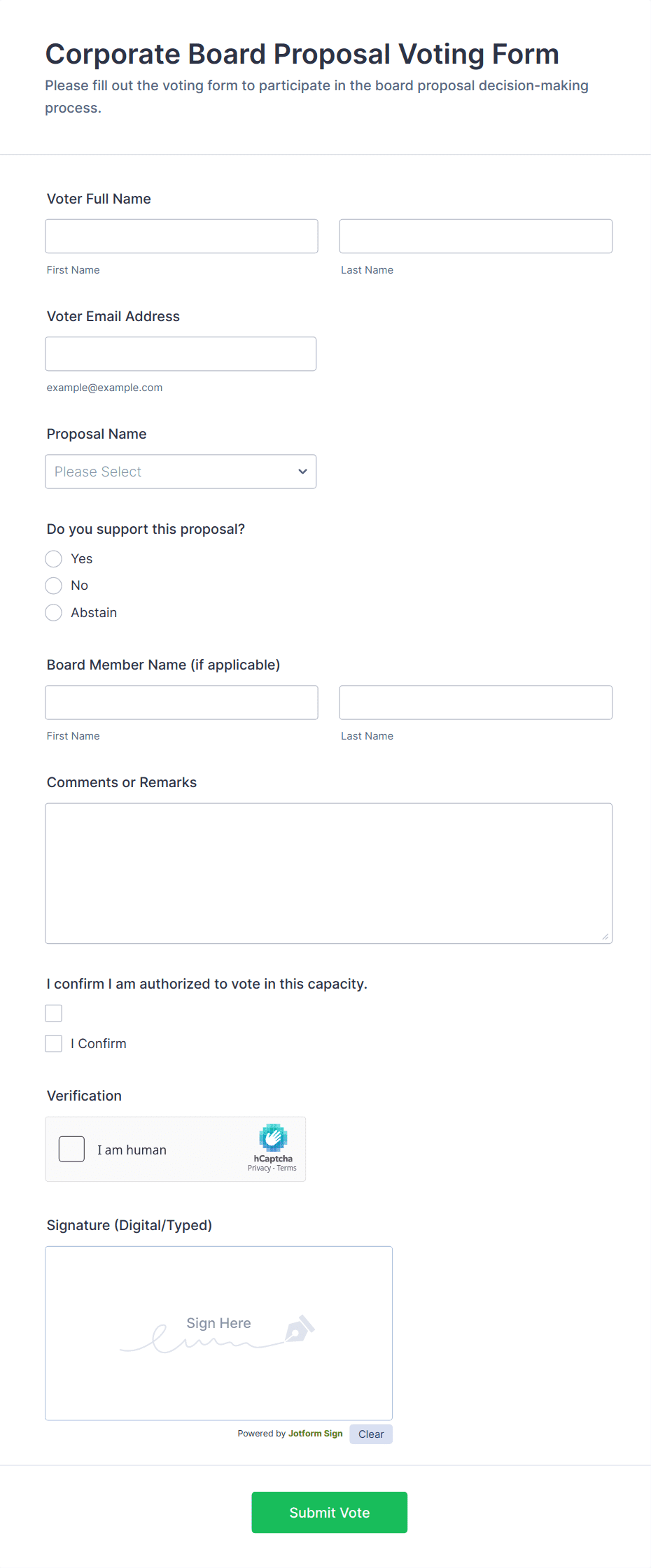Open the hCaptcha Terms link
Screen dimensions: 651x1568
pyautogui.click(x=287, y=1168)
